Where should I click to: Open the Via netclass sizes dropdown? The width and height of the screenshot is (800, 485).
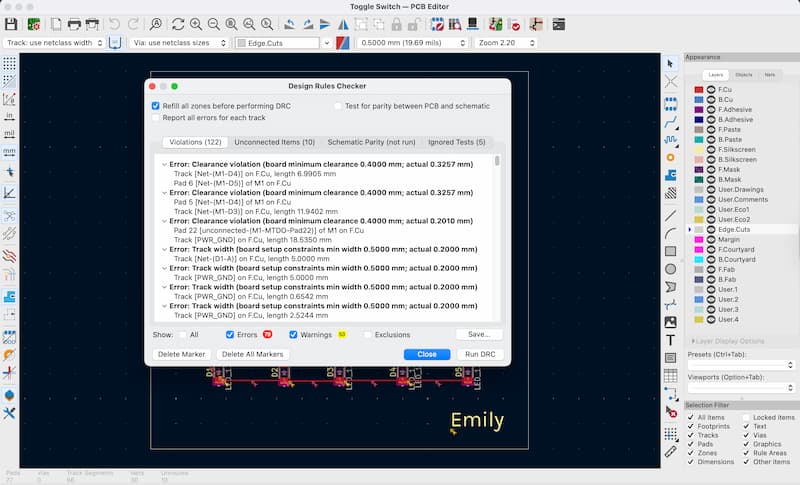point(179,43)
